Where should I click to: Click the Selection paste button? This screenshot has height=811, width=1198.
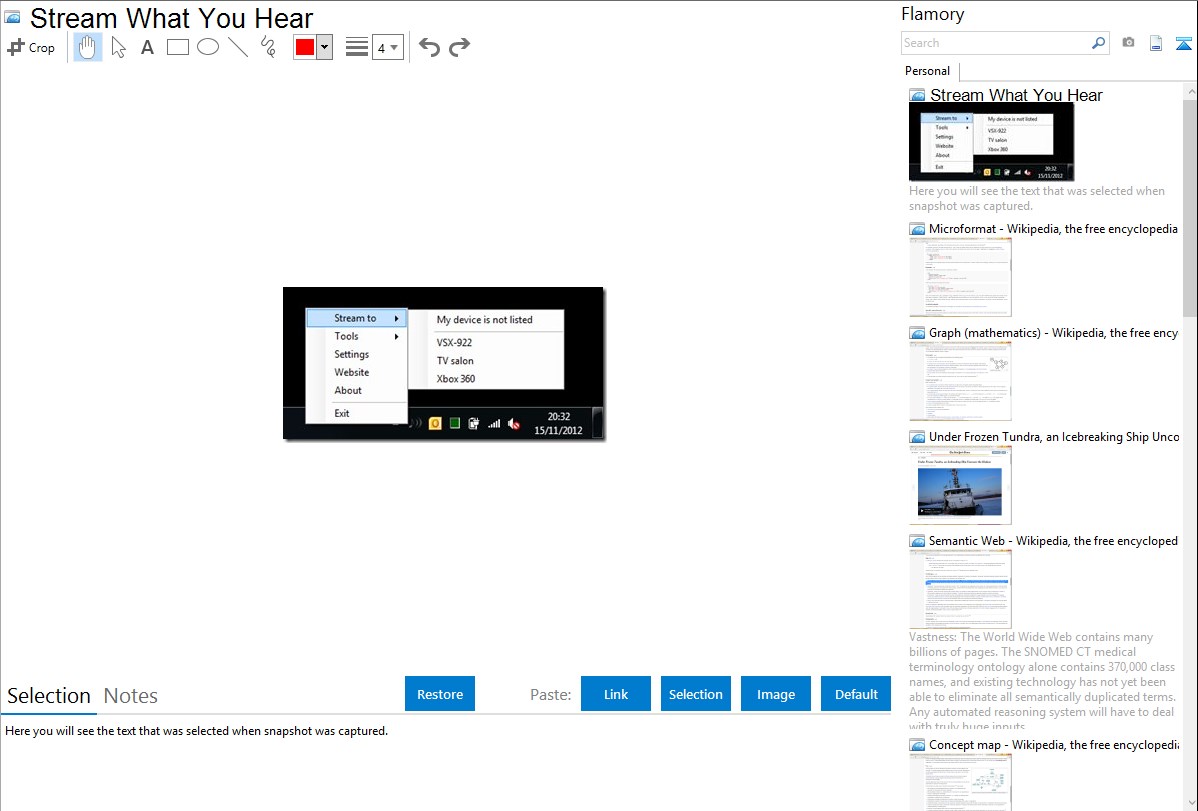[696, 694]
